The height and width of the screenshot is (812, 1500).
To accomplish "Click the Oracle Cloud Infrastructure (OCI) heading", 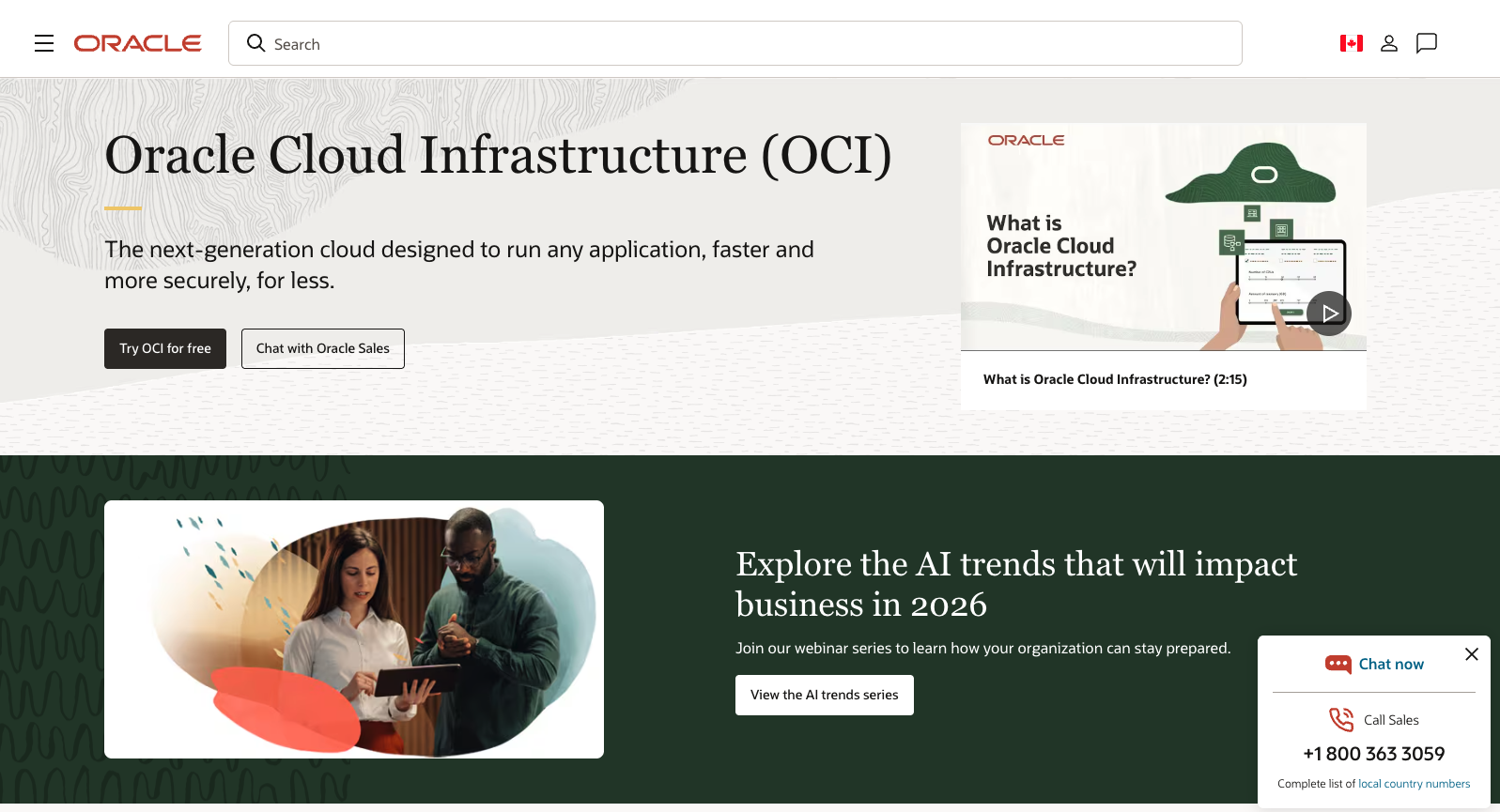I will (x=498, y=155).
